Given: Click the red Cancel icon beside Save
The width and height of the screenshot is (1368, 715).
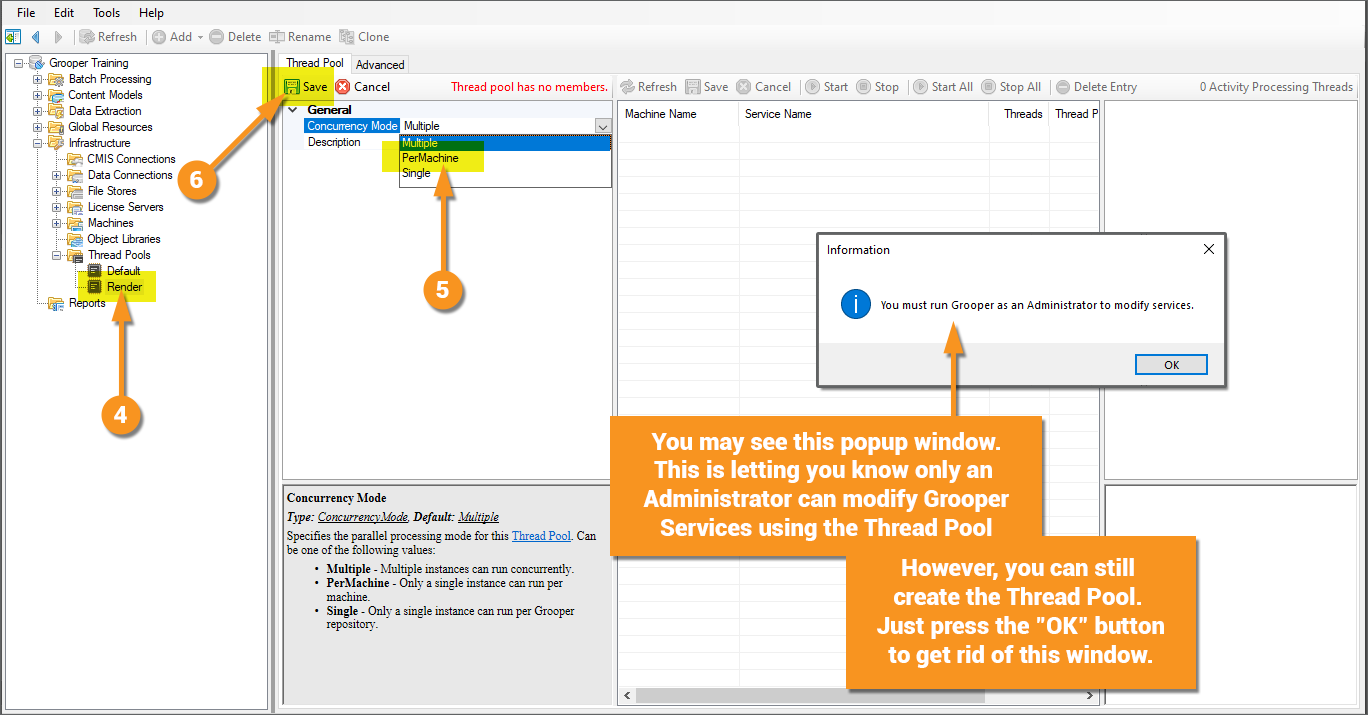Looking at the screenshot, I should (x=343, y=87).
